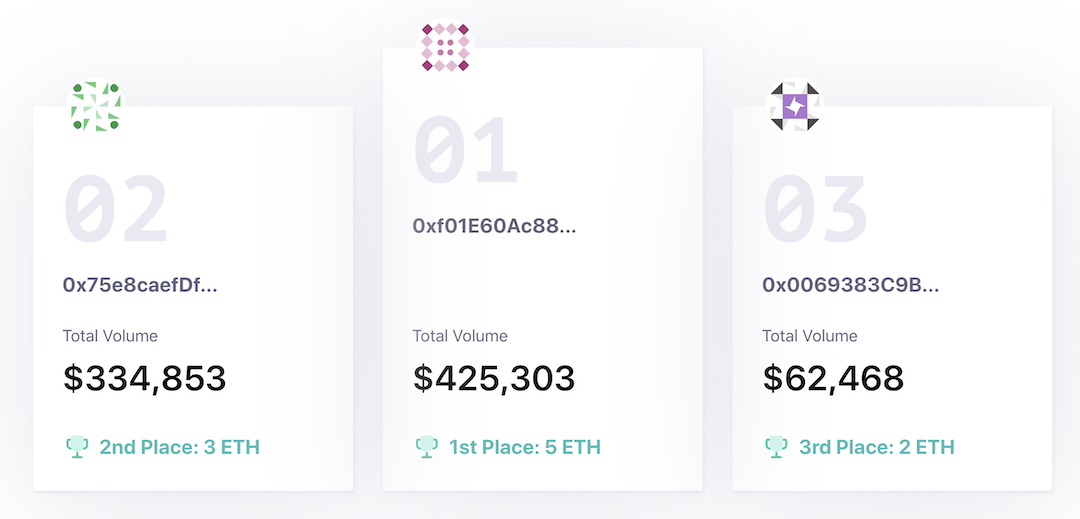Select the $425,303 total volume amount
Image resolution: width=1080 pixels, height=519 pixels.
click(494, 378)
